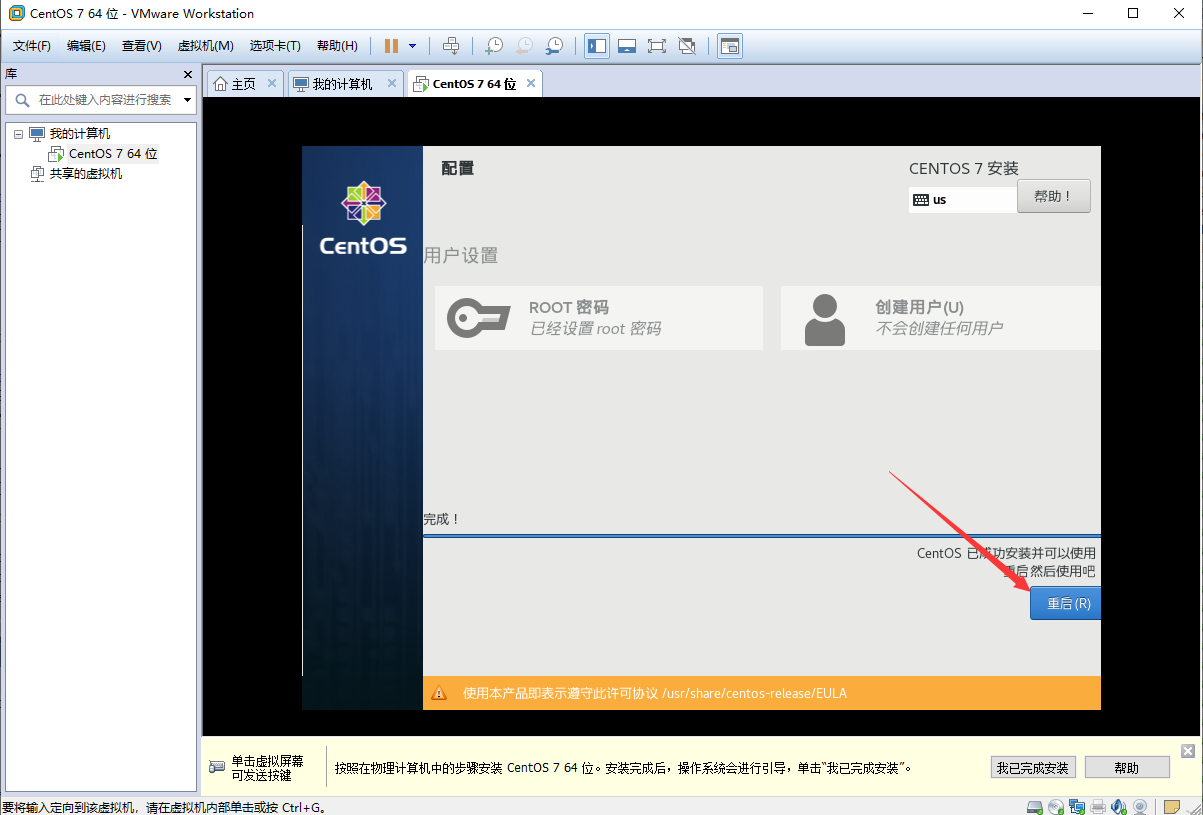The image size is (1203, 815).
Task: Click the 我已完成安装 button
Action: 1032,768
